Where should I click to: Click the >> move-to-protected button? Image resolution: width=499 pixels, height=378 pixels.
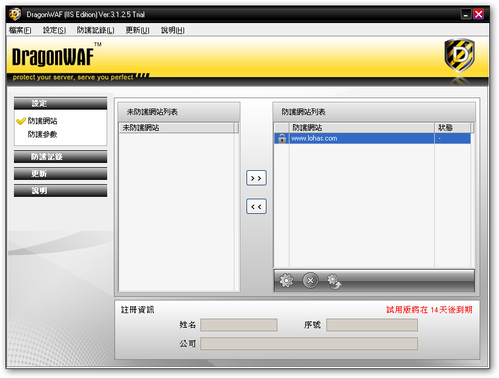coord(256,178)
